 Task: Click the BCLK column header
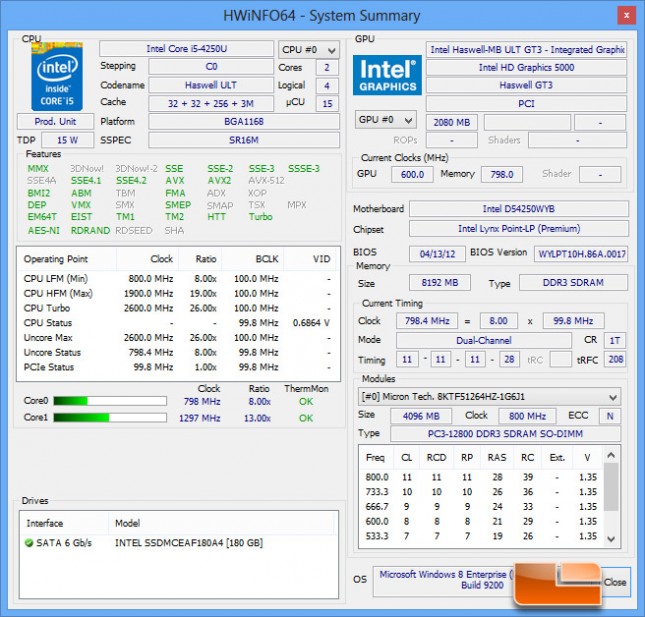click(x=253, y=259)
